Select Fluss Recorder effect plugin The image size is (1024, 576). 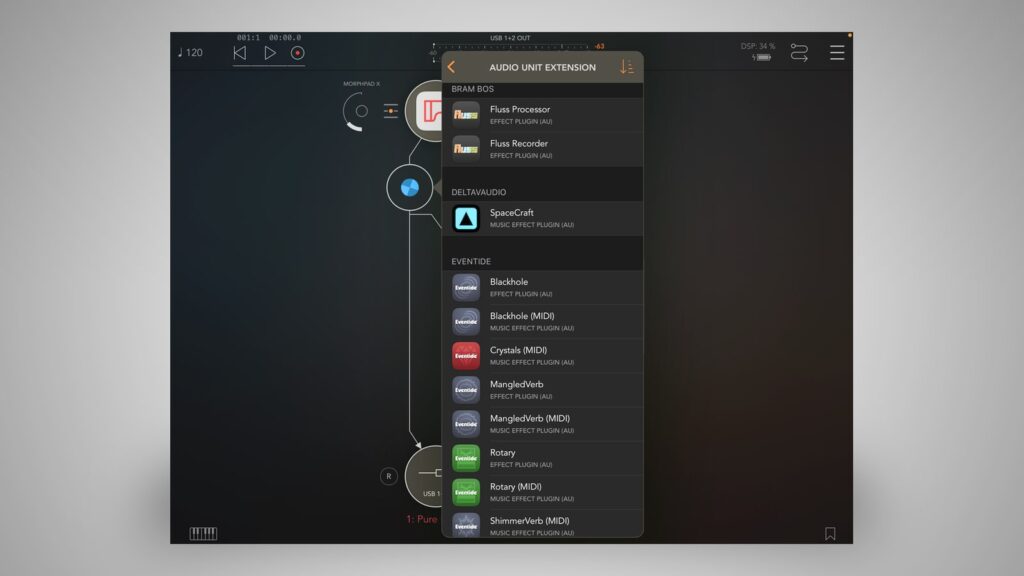(542, 149)
